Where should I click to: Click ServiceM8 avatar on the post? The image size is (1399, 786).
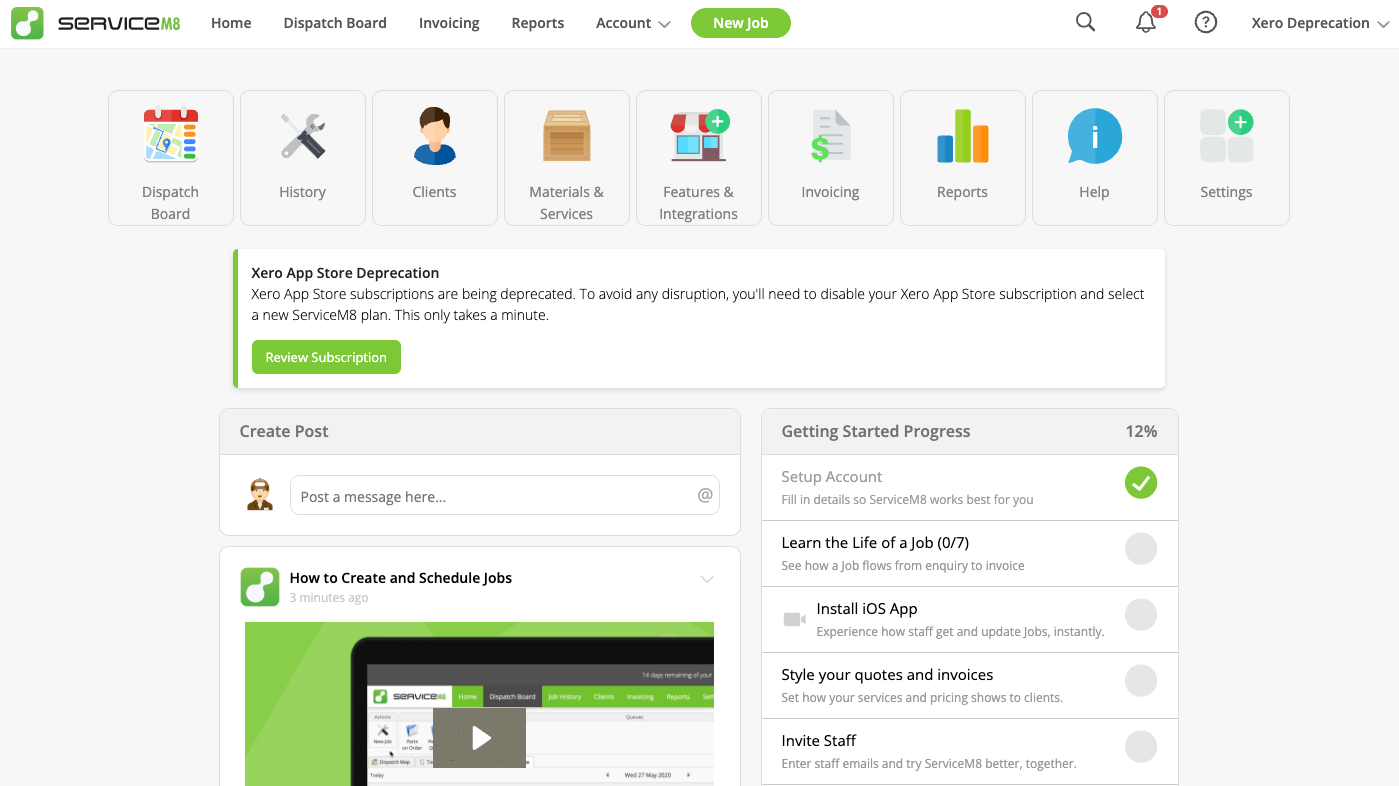[x=260, y=587]
